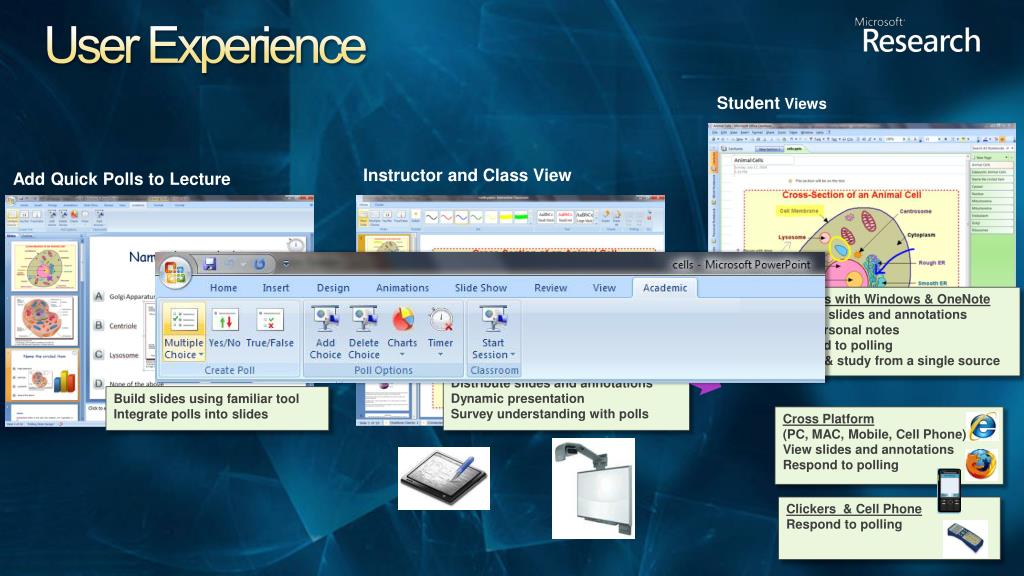The height and width of the screenshot is (576, 1024).
Task: Click "Cross-Section of an Animal Cell" in OneNote
Action: 852,195
